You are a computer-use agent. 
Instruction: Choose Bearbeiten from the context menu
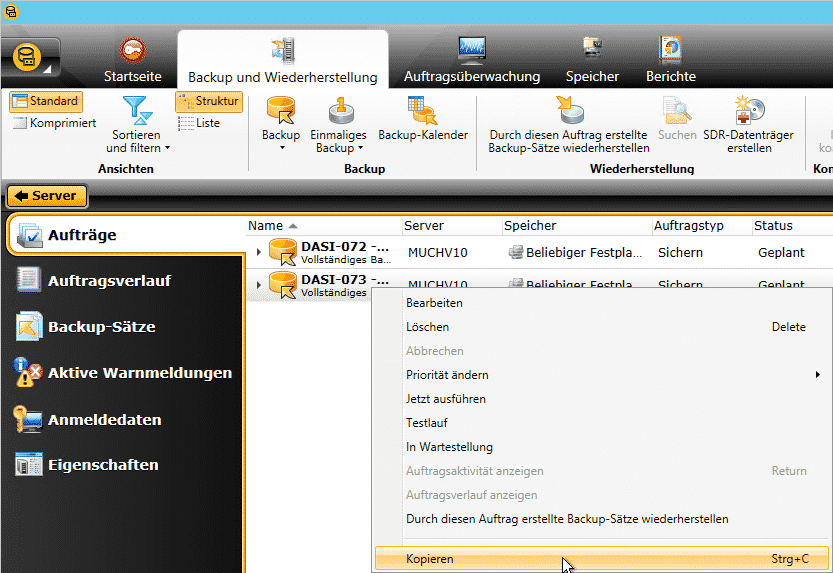(x=601, y=303)
